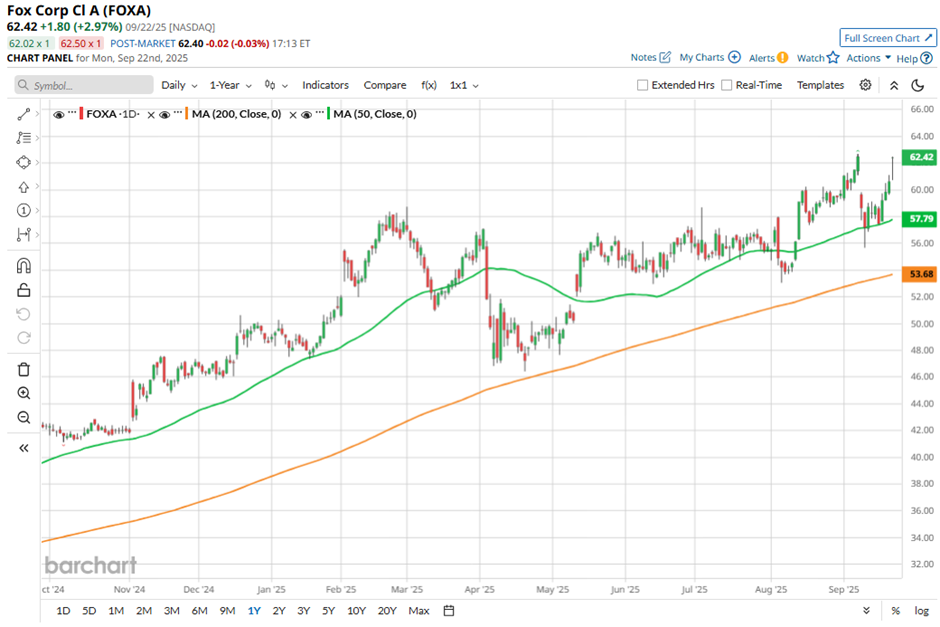Viewport: 940px width, 627px height.
Task: Click the lock drawings icon
Action: [x=24, y=290]
